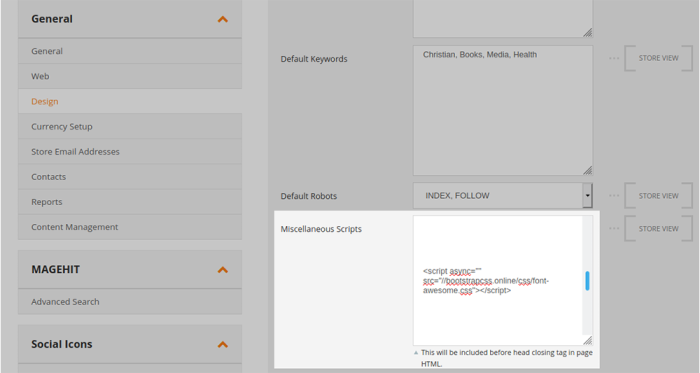The width and height of the screenshot is (700, 373).
Task: Click the Default Keywords field label
Action: coord(314,59)
